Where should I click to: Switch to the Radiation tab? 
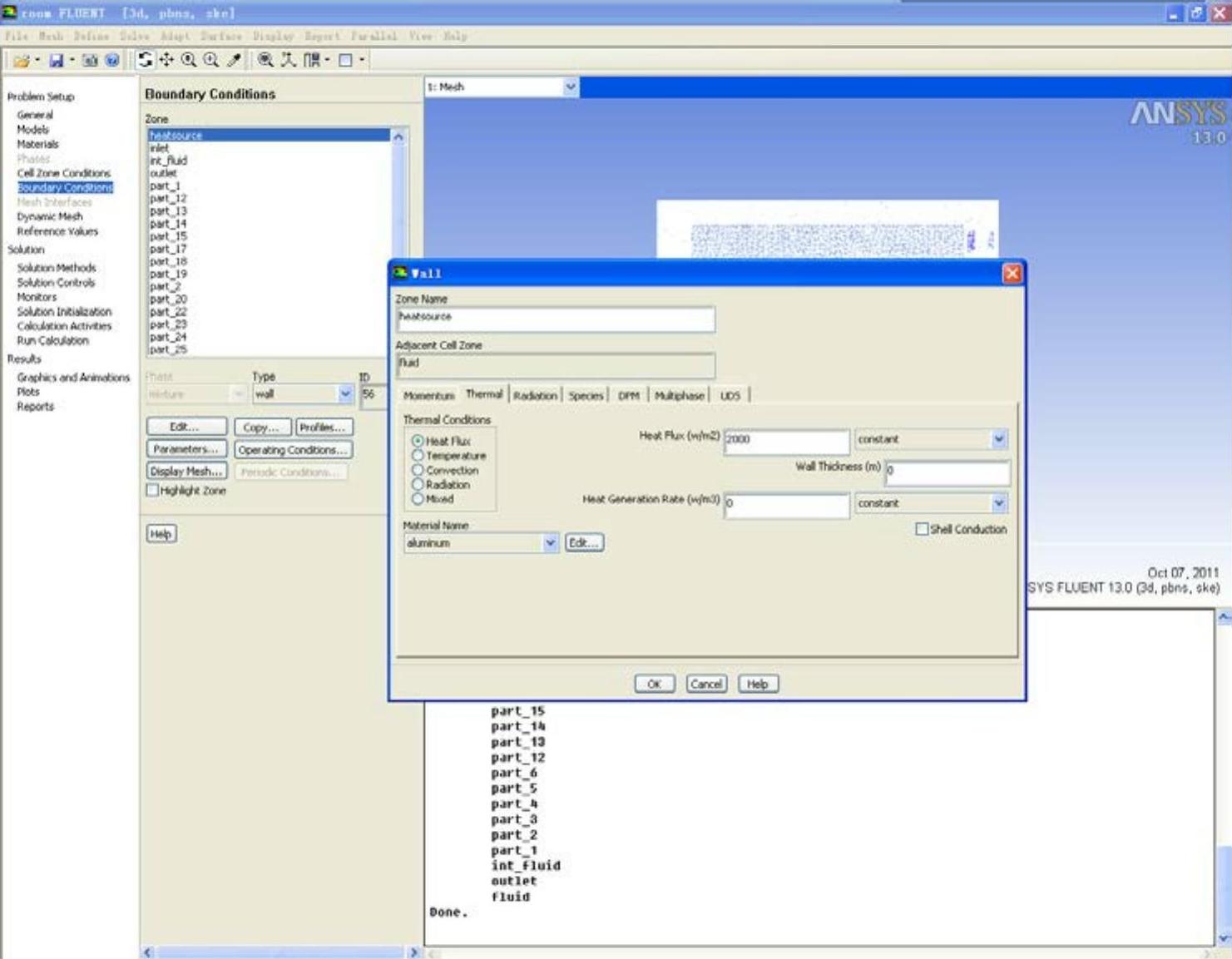pos(535,396)
